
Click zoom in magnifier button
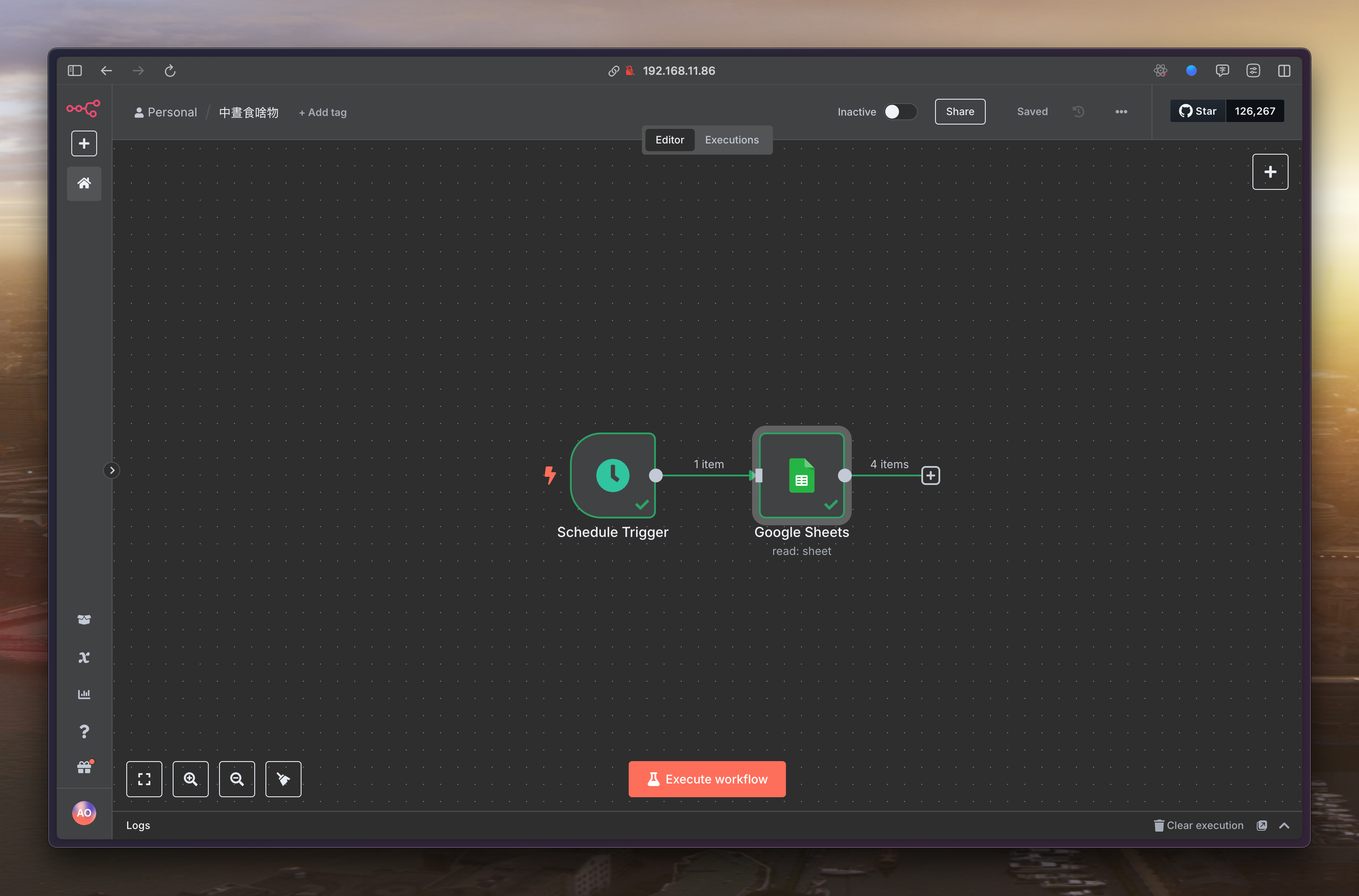tap(190, 779)
